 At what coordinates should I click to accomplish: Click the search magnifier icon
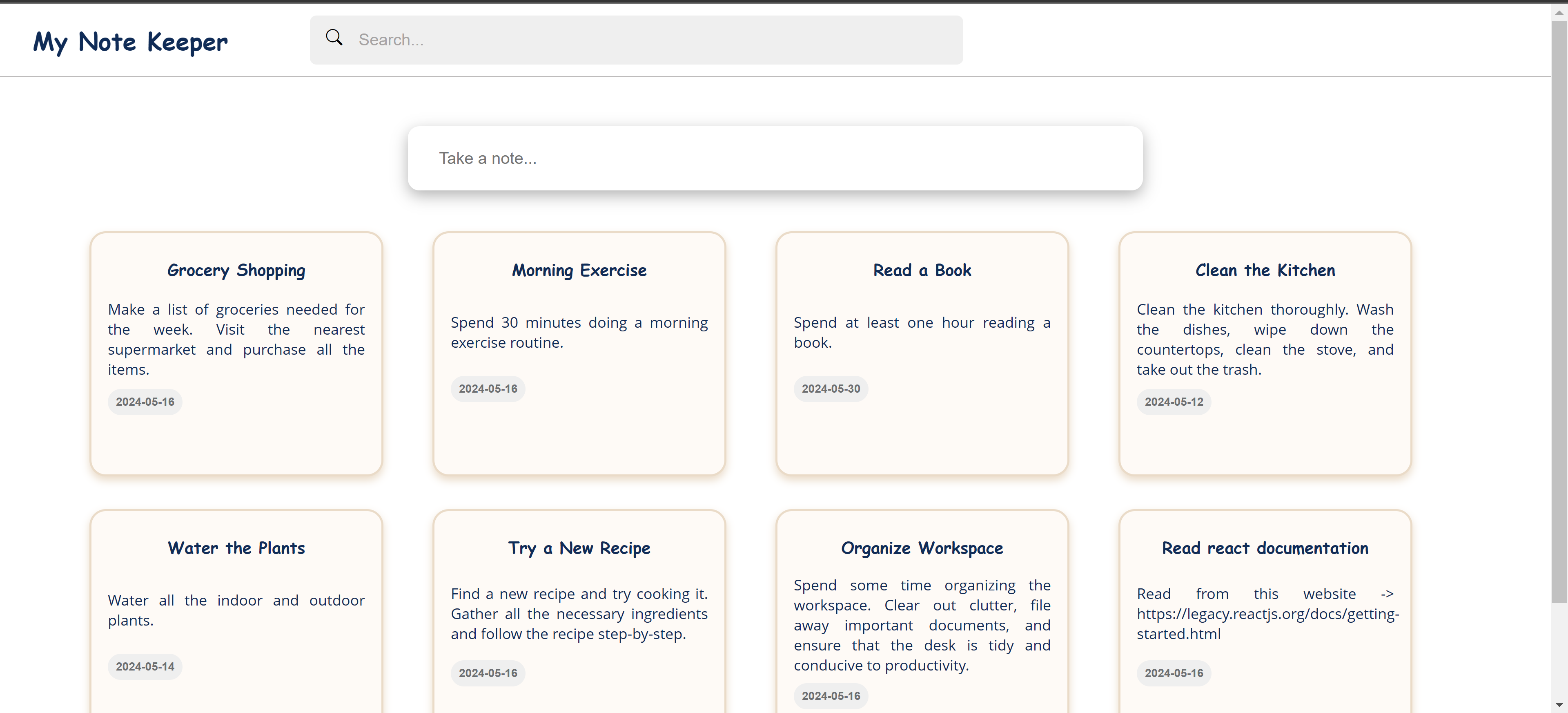[x=334, y=37]
